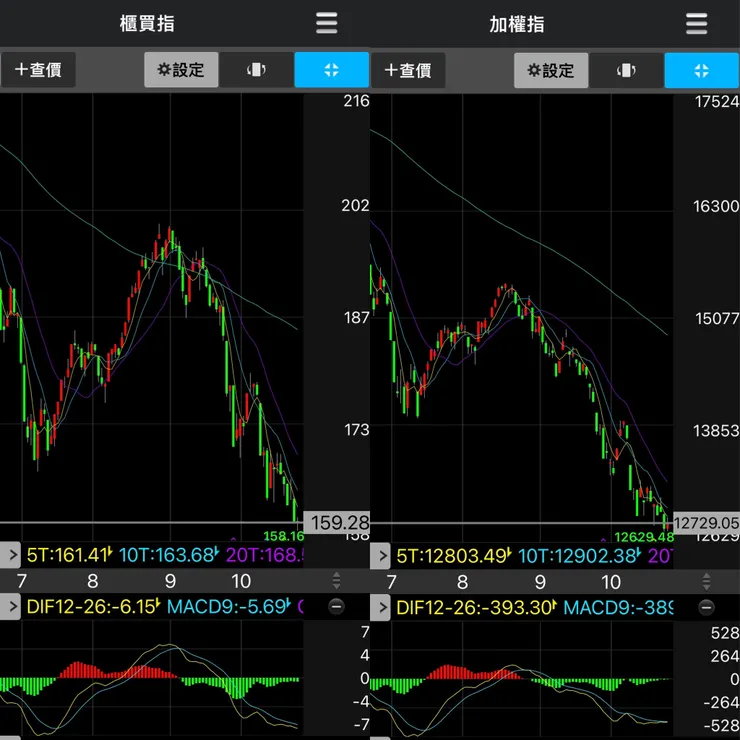Select MACD9:-5.69 indicator value
This screenshot has height=740, width=740.
tap(229, 606)
